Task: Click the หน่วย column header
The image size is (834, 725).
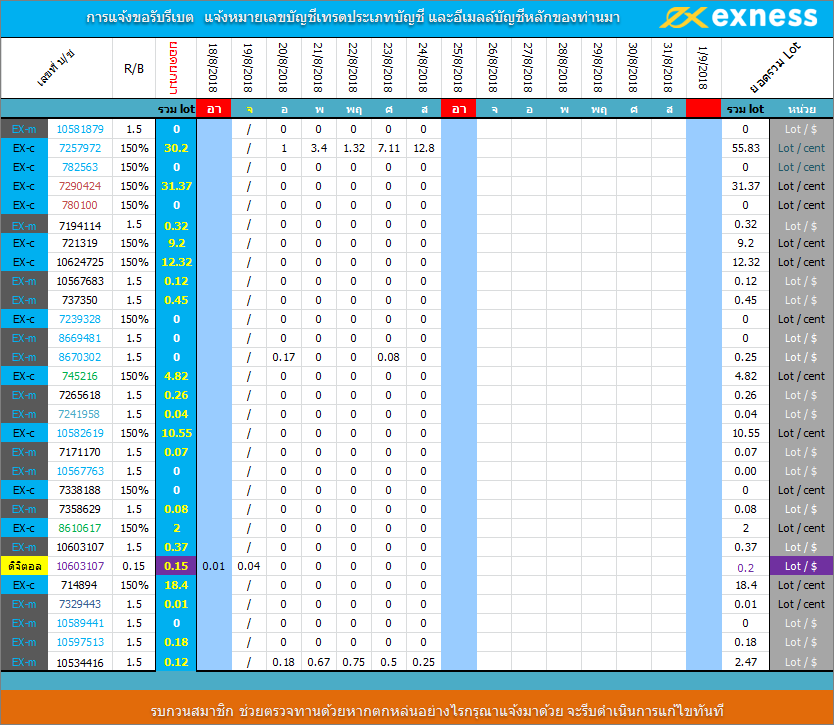Action: point(802,110)
